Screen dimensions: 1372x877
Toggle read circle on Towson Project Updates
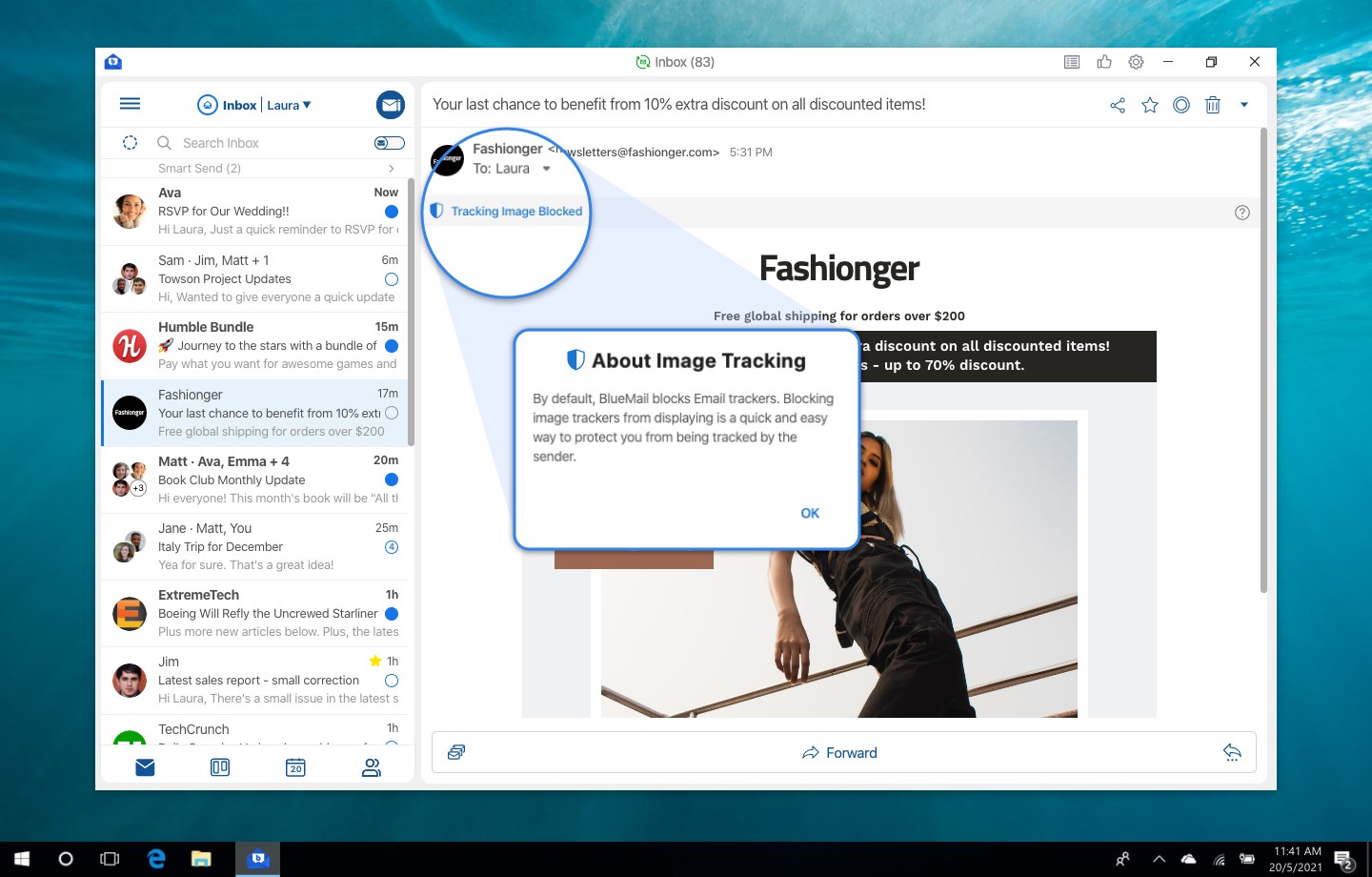pos(392,279)
